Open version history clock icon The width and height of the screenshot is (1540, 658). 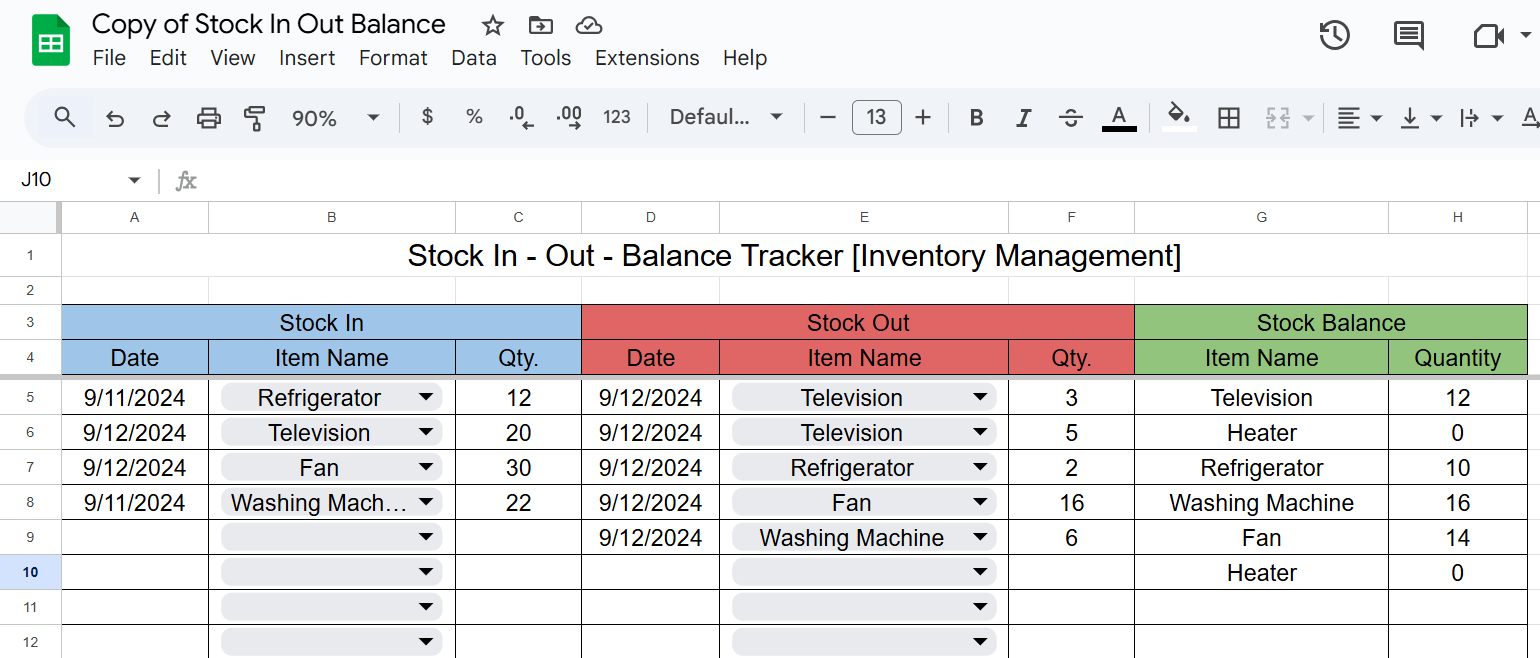coord(1334,36)
